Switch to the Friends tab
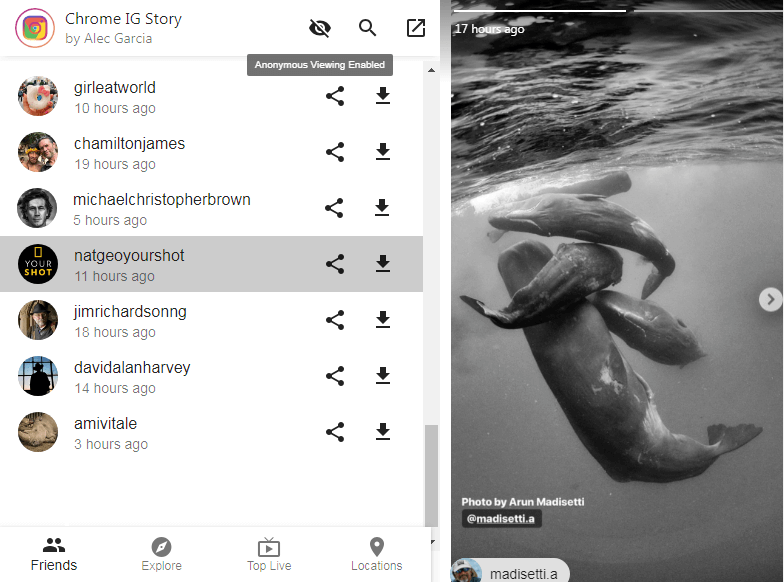The width and height of the screenshot is (784, 582). 54,554
